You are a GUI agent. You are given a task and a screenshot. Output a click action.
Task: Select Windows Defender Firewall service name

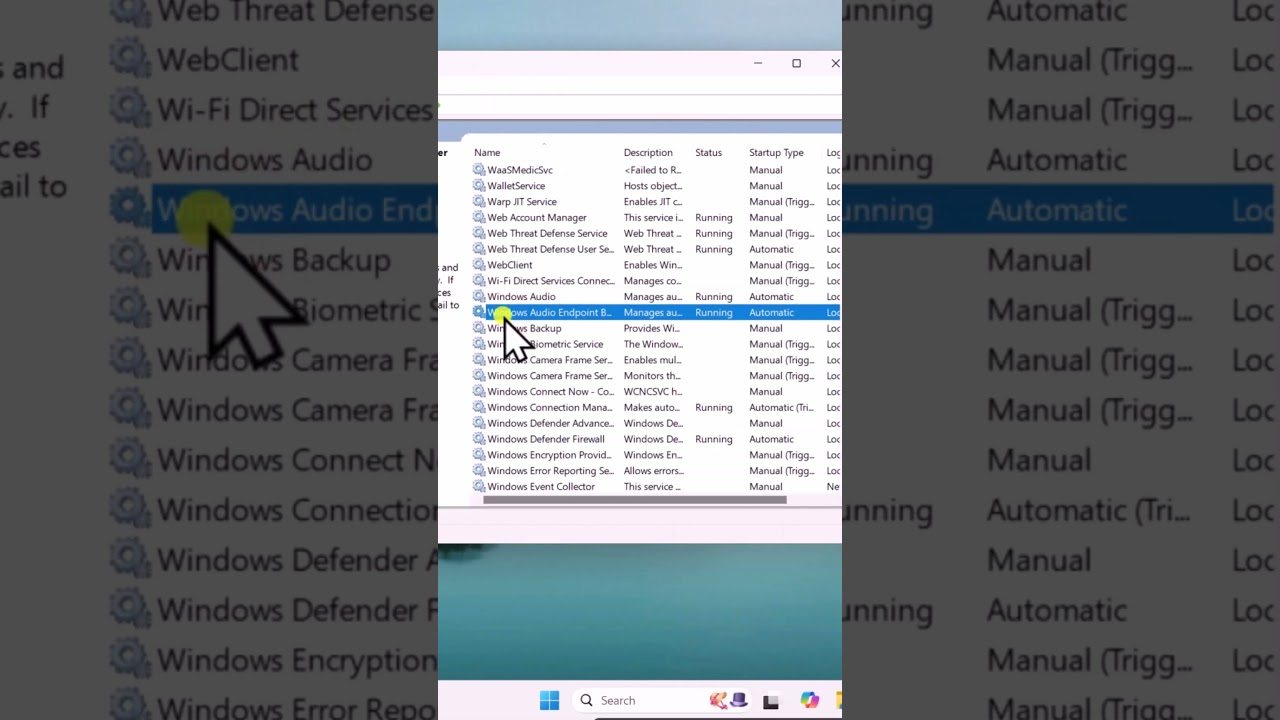[x=546, y=439]
